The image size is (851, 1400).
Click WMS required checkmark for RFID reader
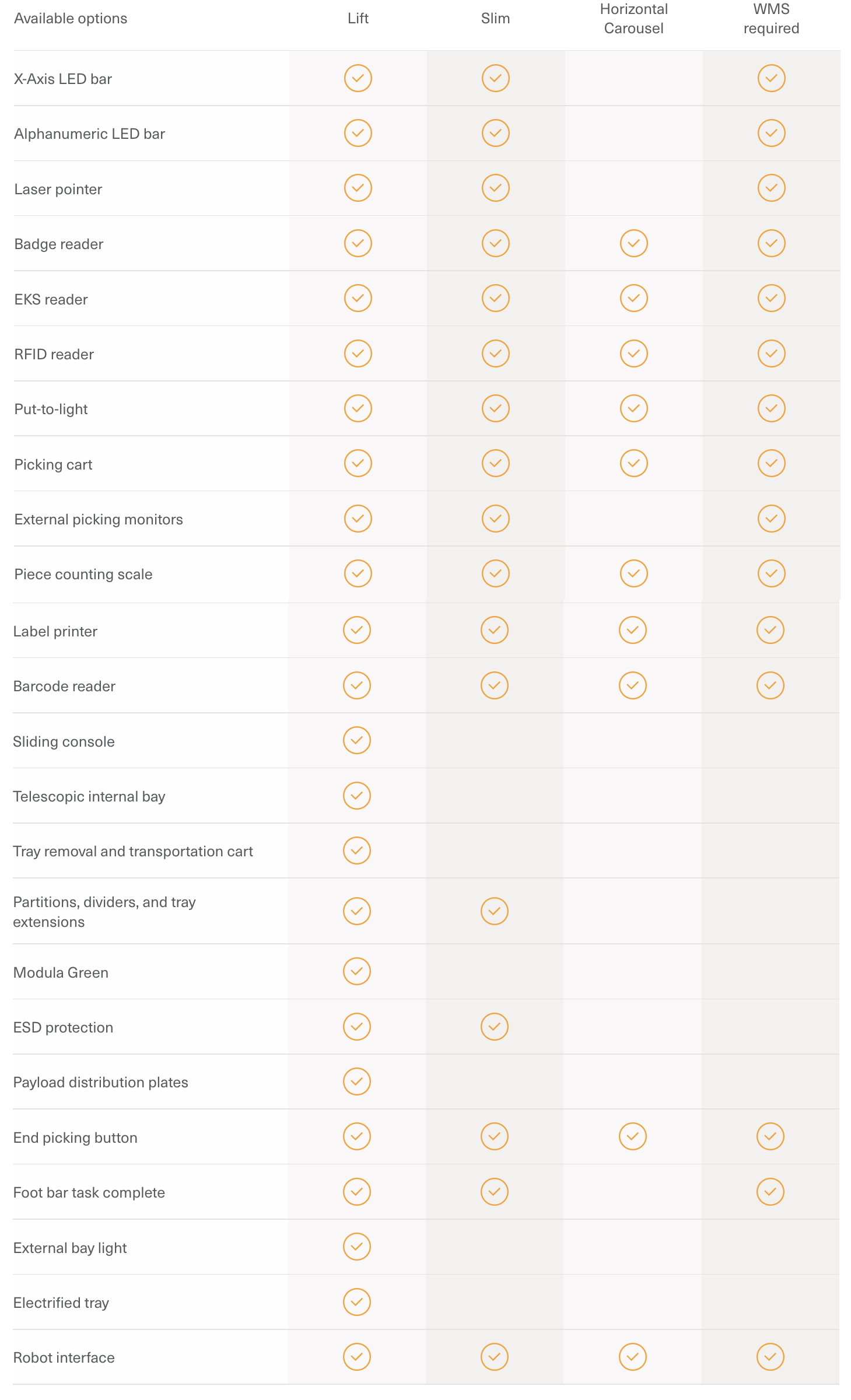pyautogui.click(x=771, y=353)
